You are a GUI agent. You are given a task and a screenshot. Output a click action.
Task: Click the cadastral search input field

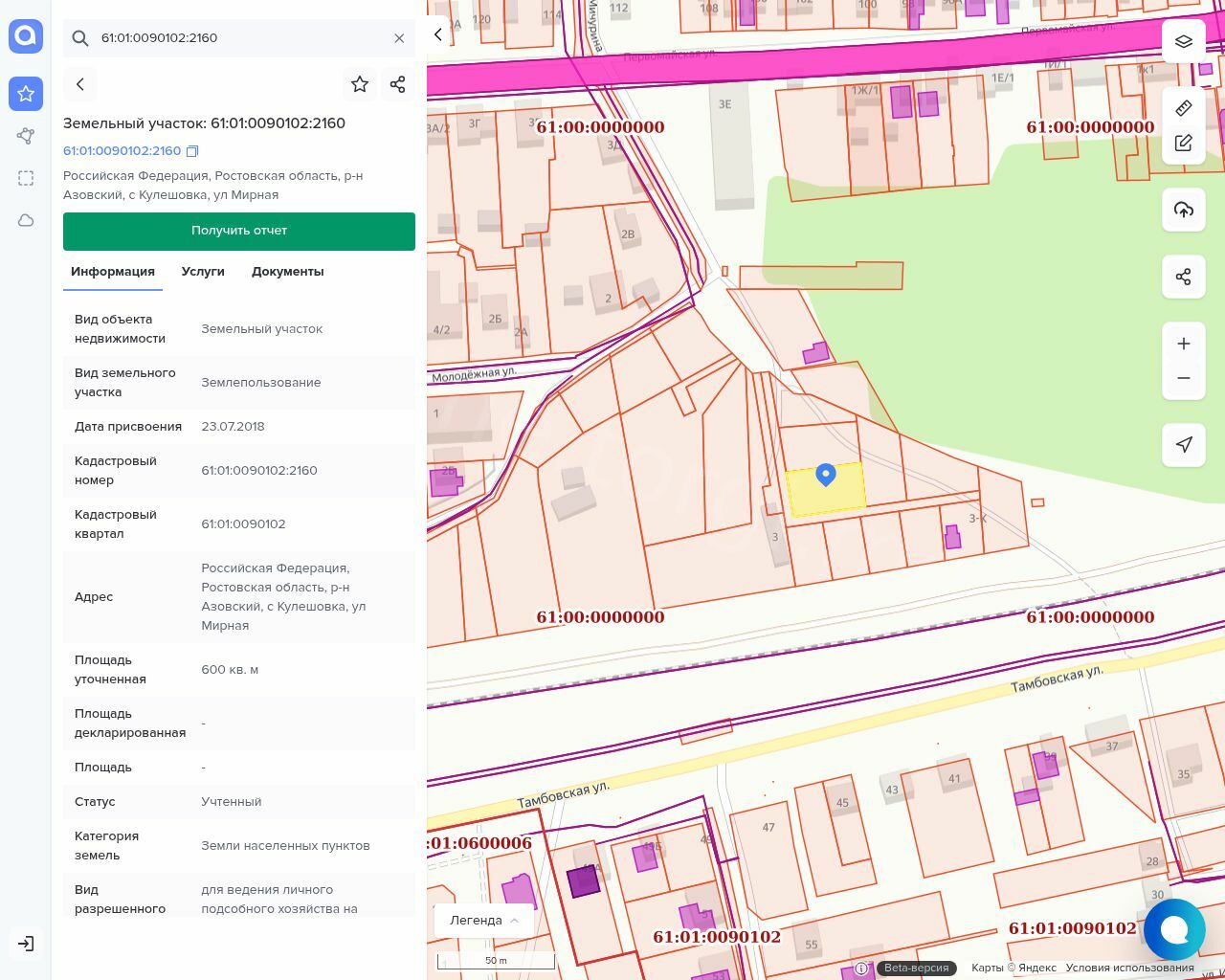(x=239, y=38)
